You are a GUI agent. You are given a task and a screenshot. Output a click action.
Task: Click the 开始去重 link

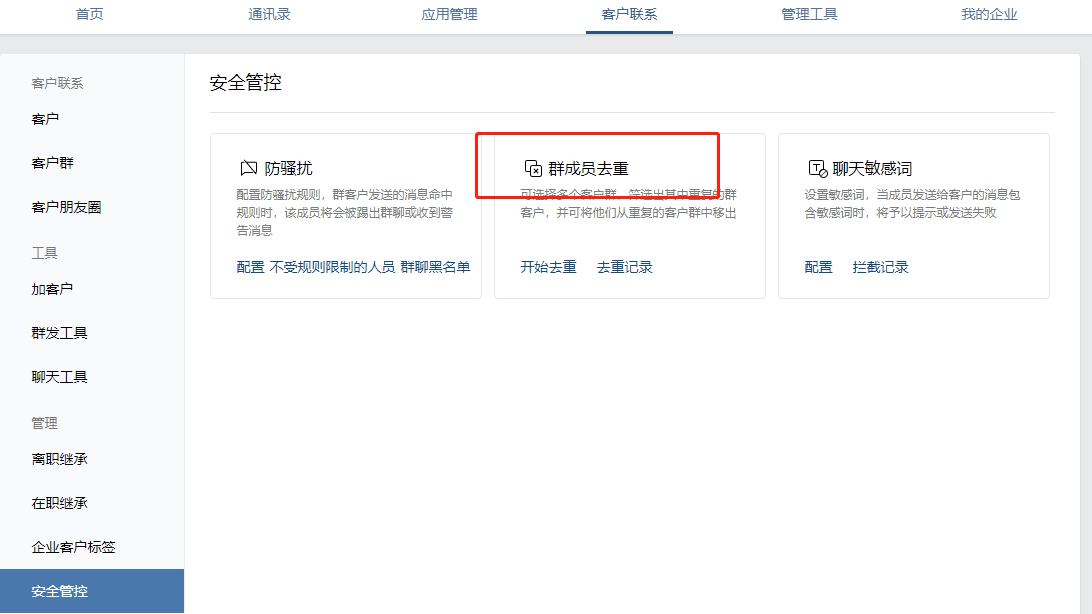(x=548, y=267)
